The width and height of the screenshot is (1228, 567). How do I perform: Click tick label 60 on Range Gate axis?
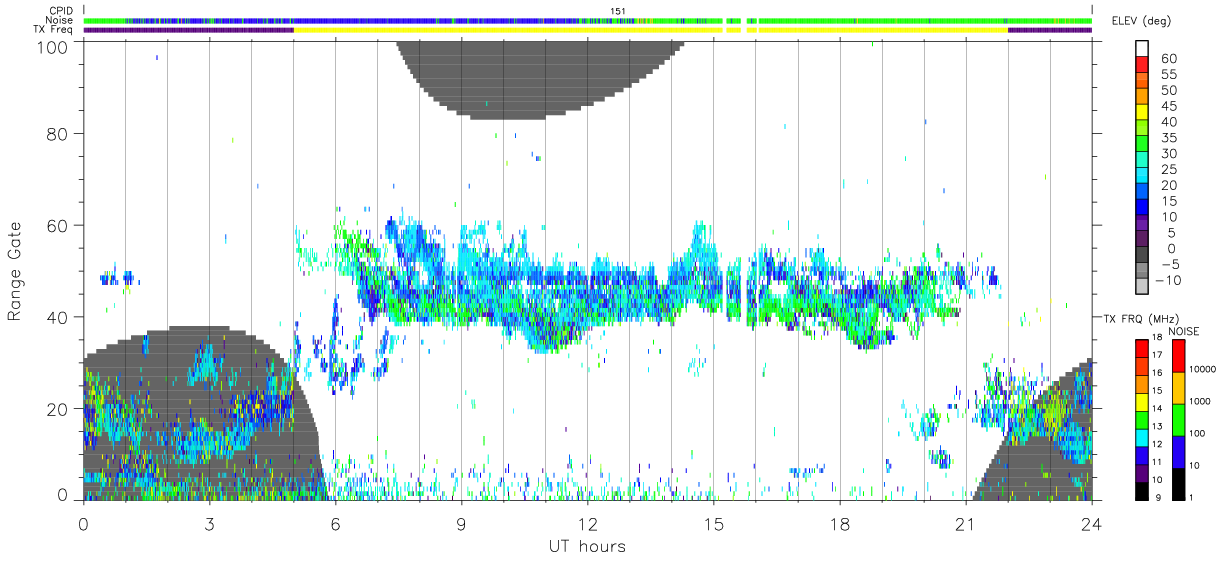pos(58,225)
